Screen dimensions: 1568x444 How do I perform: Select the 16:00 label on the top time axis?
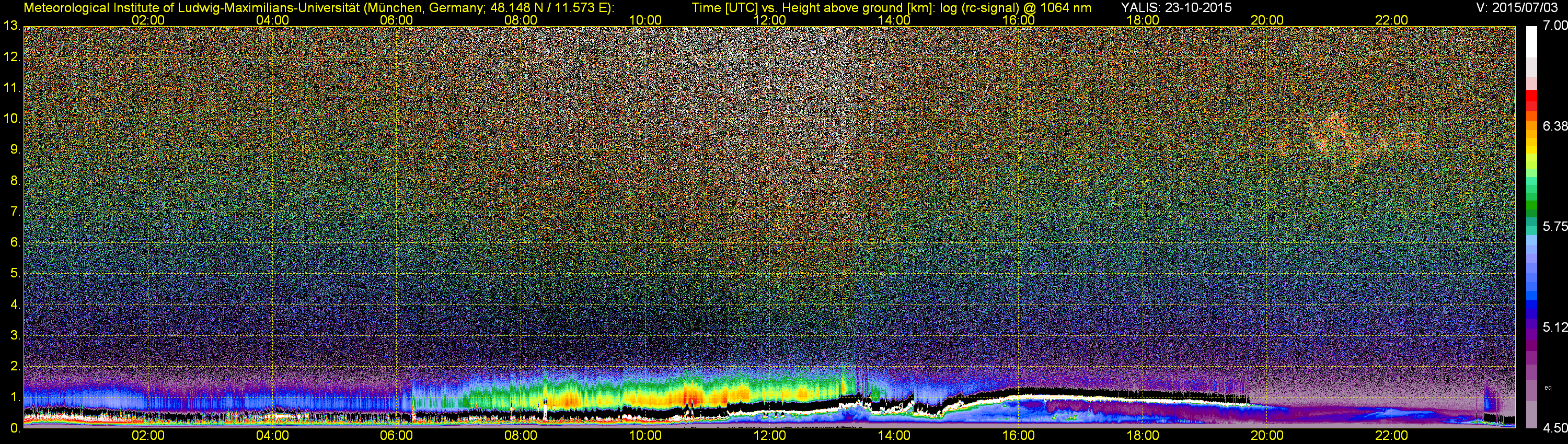click(1018, 20)
